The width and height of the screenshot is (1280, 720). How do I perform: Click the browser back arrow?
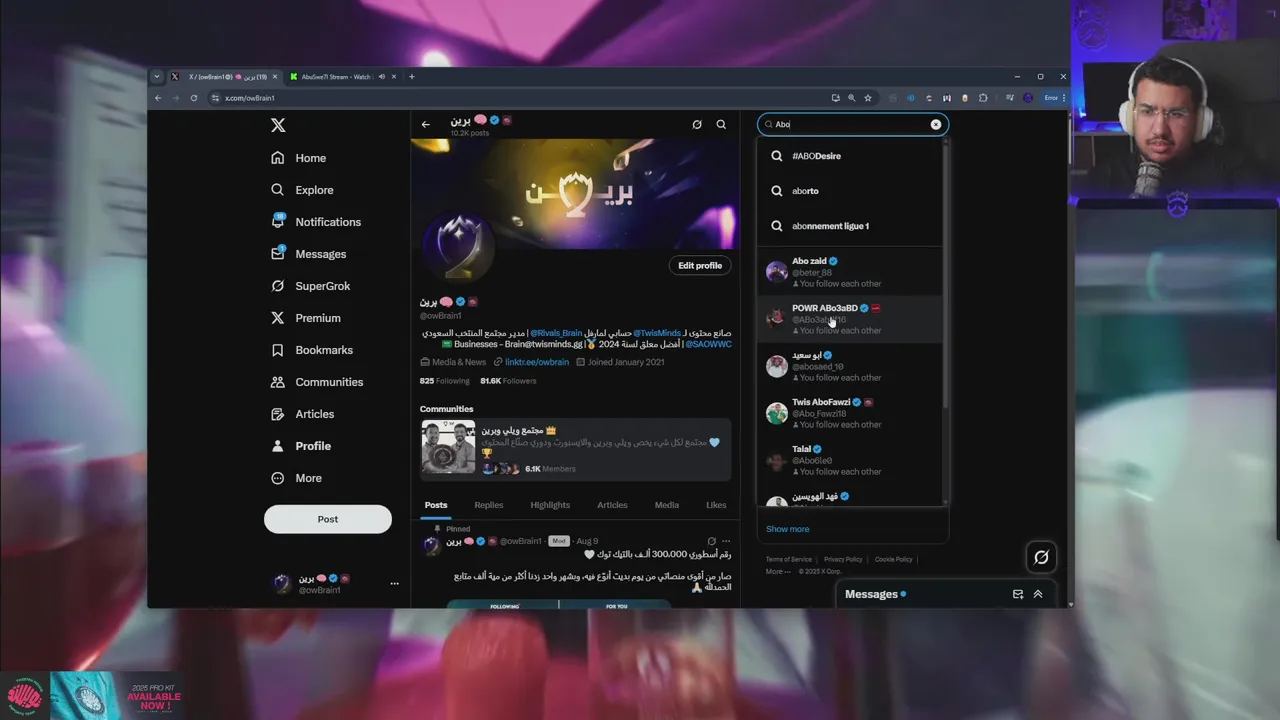(x=158, y=98)
